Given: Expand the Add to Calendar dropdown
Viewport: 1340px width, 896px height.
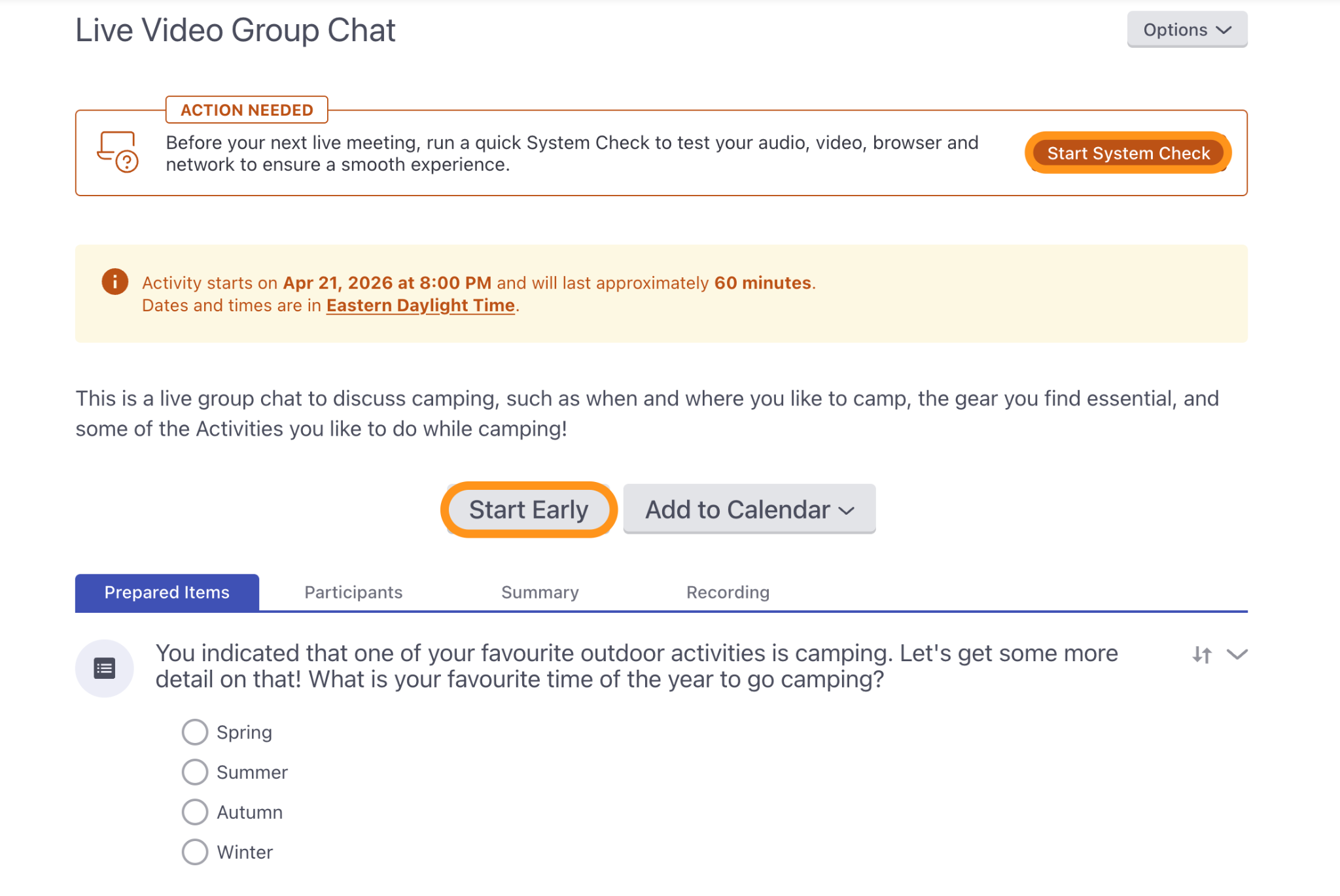Looking at the screenshot, I should tap(749, 509).
